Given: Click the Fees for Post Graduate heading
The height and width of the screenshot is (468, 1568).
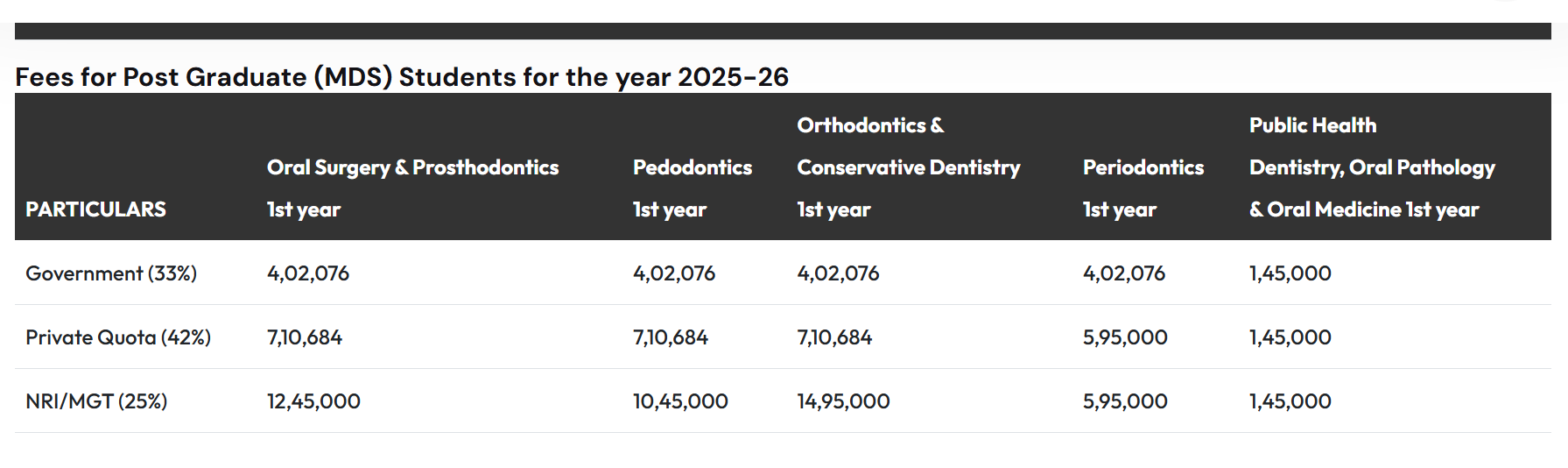Looking at the screenshot, I should click(x=402, y=77).
